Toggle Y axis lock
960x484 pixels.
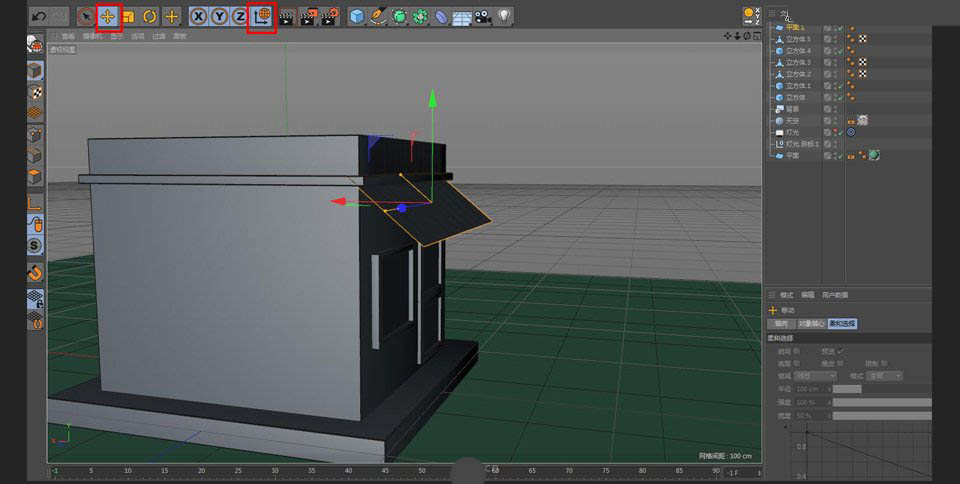(x=219, y=16)
